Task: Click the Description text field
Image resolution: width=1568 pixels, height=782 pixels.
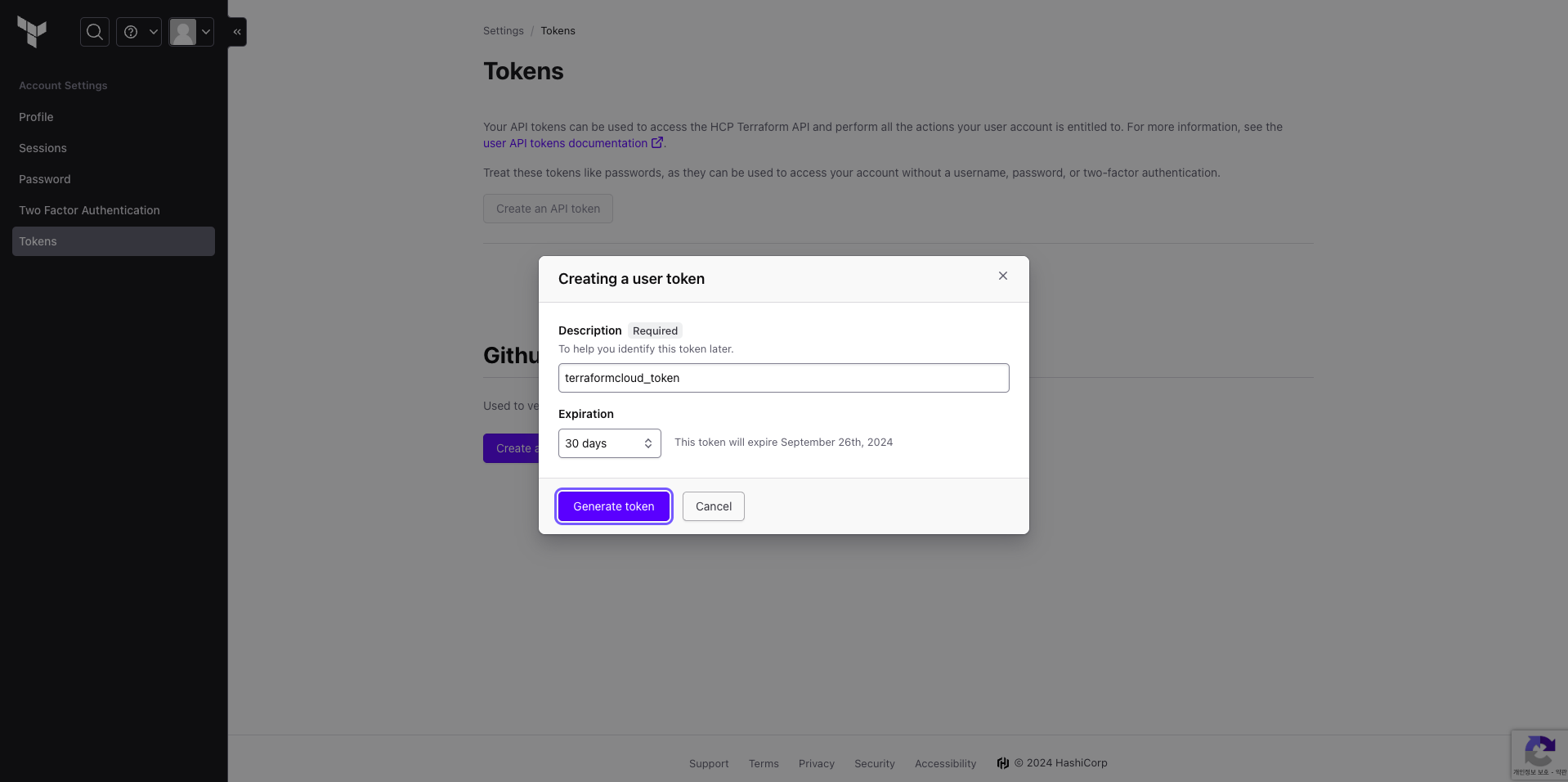Action: click(783, 378)
